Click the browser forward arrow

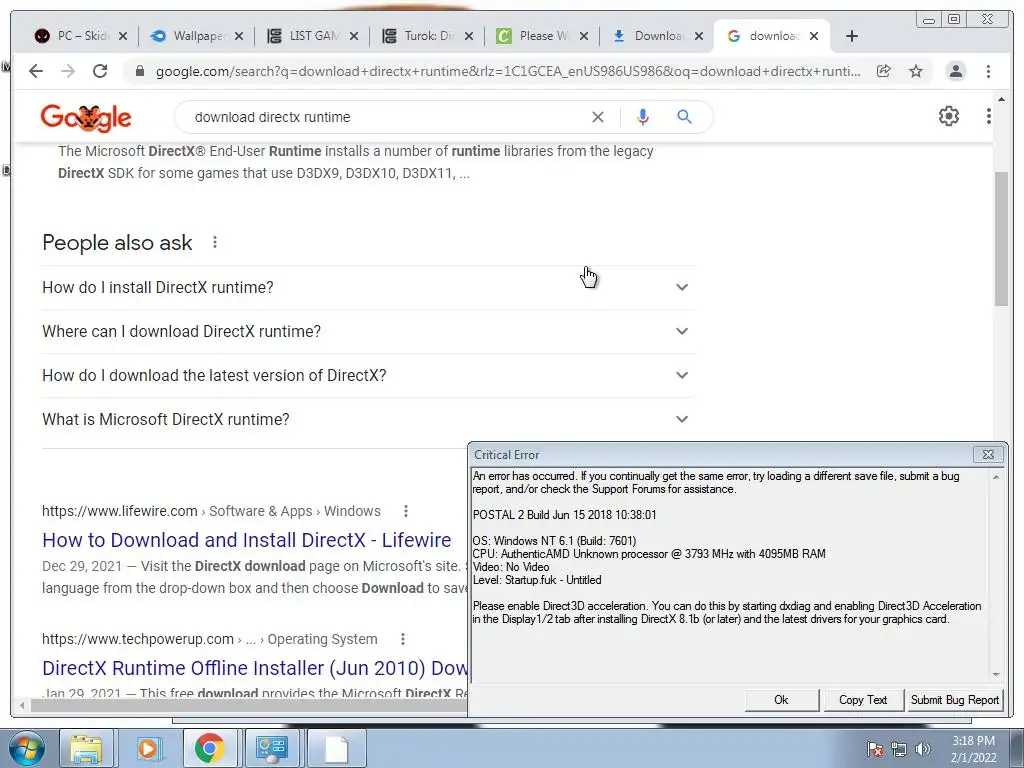[x=68, y=71]
